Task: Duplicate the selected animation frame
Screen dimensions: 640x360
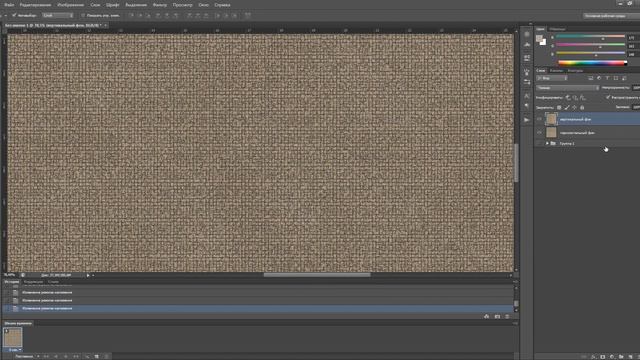Action: [x=97, y=356]
